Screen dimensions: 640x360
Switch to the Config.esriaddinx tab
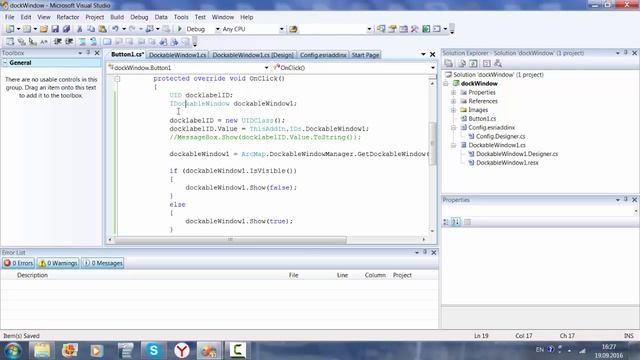(x=323, y=55)
